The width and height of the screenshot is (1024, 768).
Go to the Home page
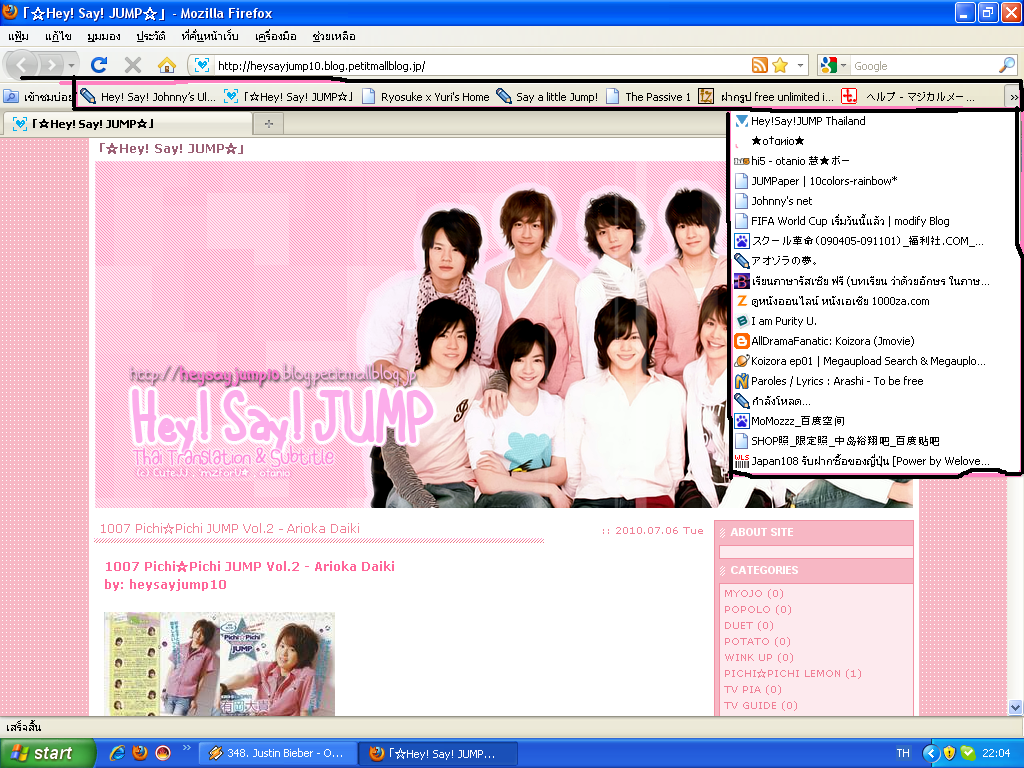click(x=167, y=65)
